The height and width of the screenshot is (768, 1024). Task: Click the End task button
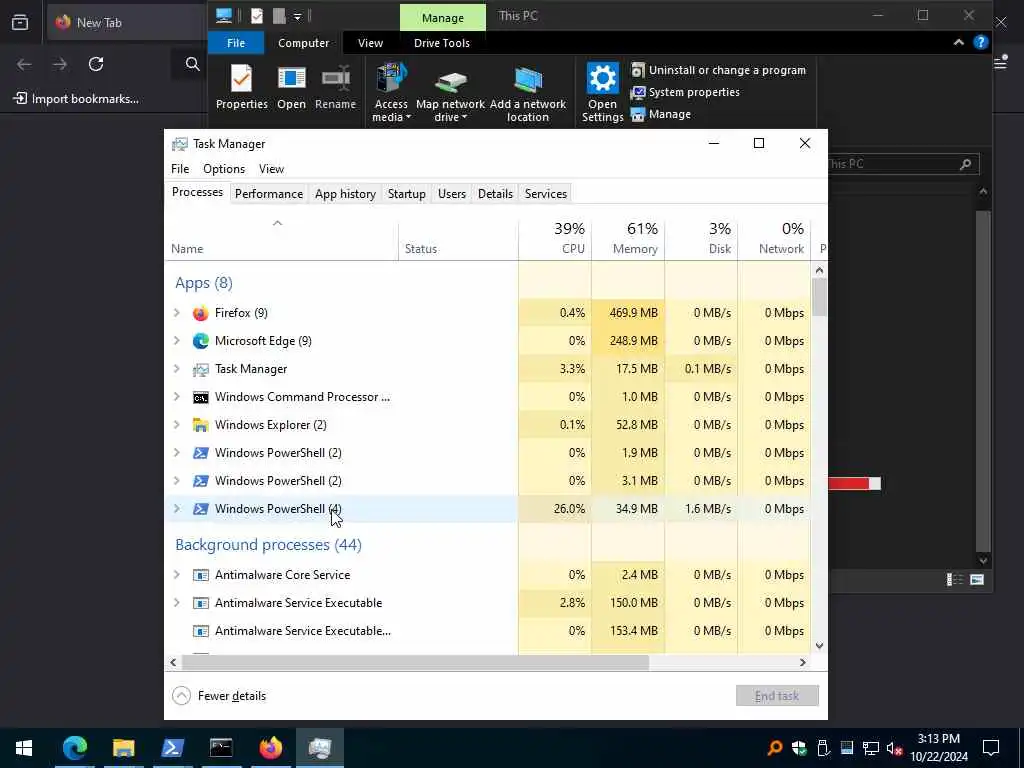(777, 696)
